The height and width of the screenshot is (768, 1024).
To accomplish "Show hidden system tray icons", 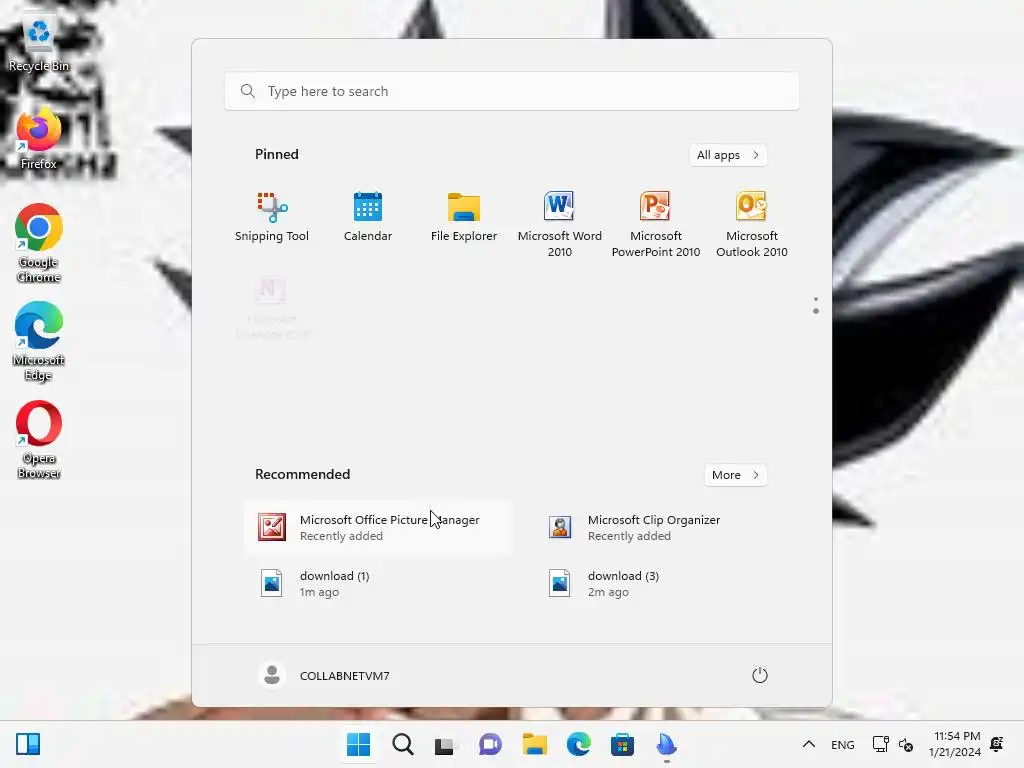I will click(808, 744).
